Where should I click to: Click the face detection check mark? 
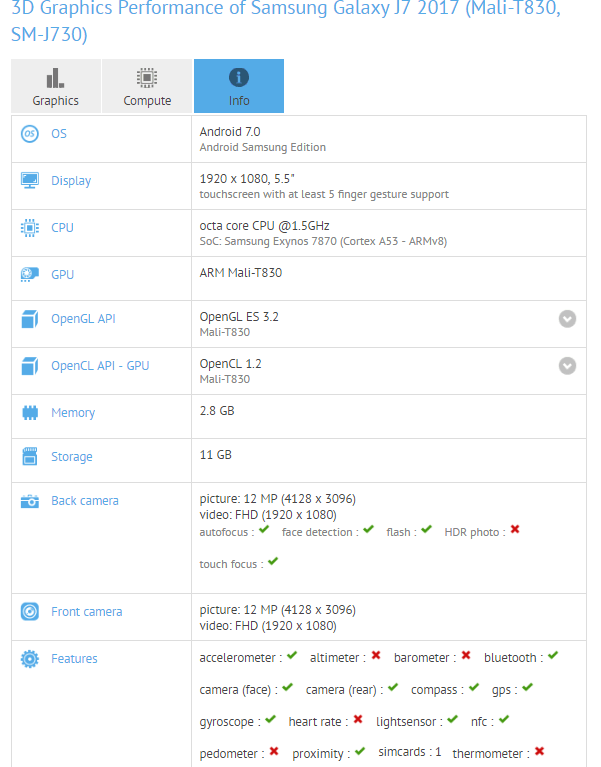(x=369, y=529)
